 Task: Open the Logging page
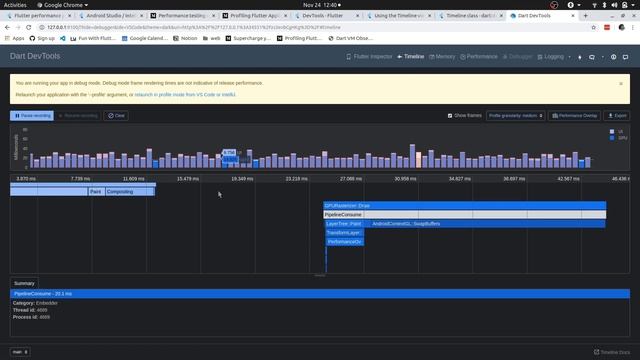pyautogui.click(x=551, y=57)
